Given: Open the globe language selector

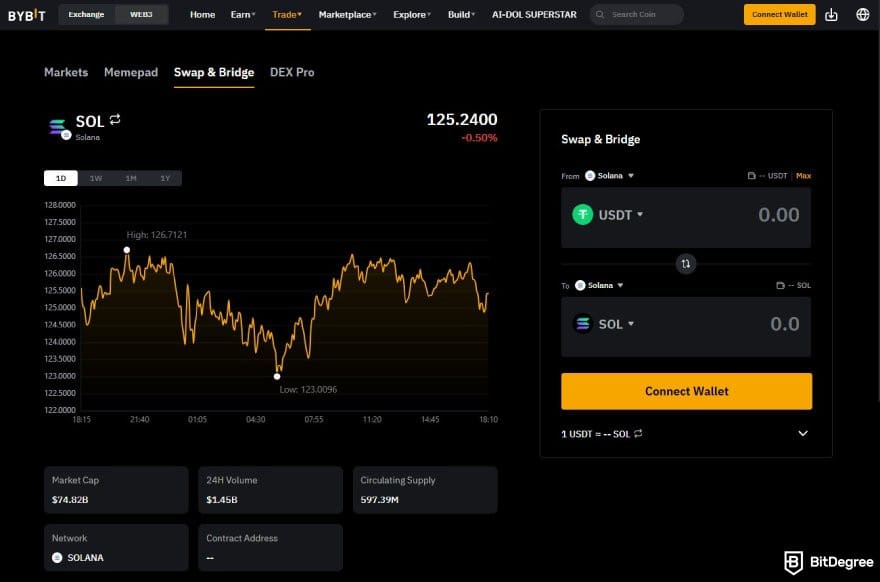Looking at the screenshot, I should [x=863, y=15].
